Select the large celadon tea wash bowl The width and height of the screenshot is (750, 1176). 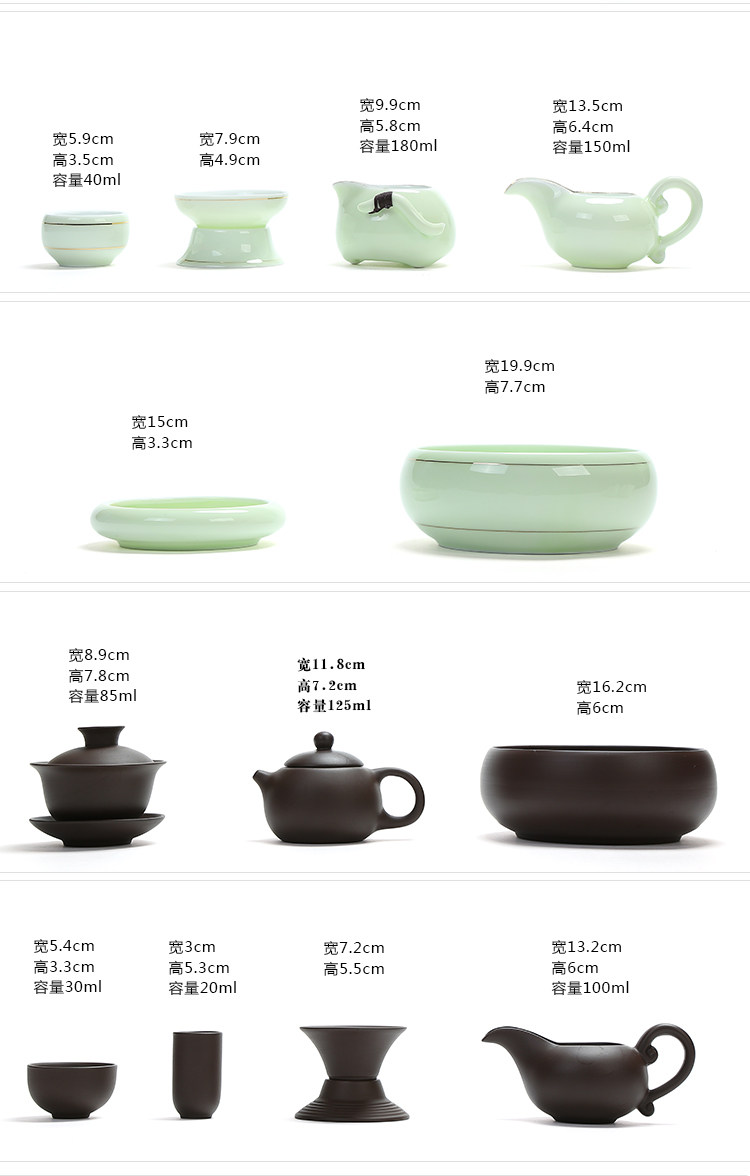click(x=528, y=500)
